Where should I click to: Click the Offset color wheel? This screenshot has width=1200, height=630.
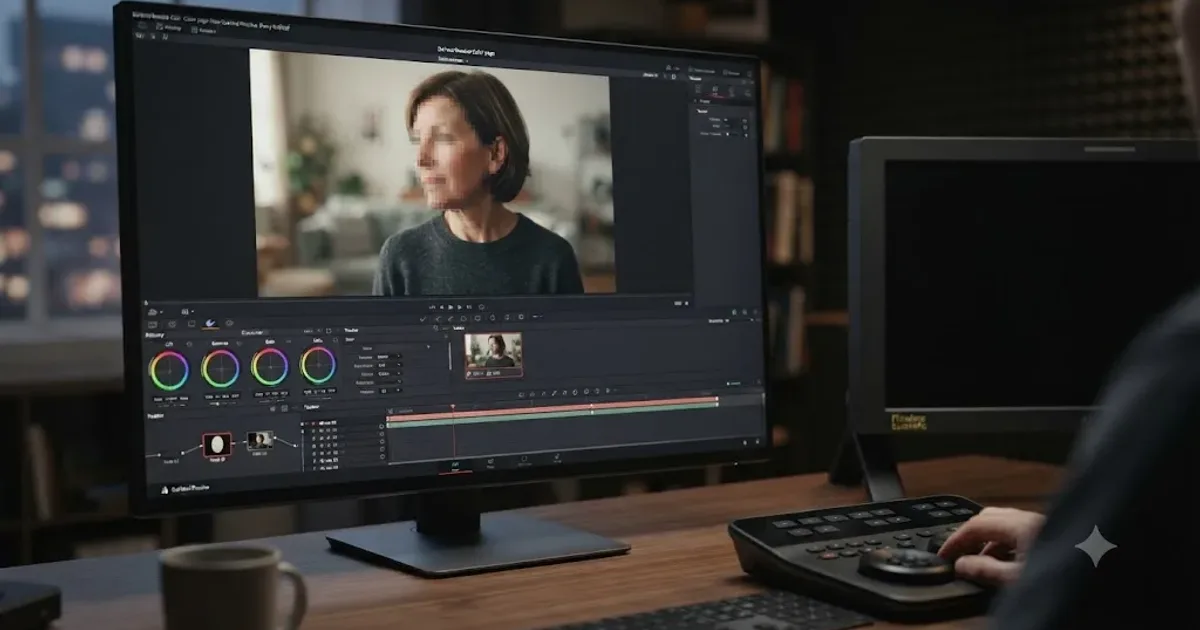(318, 365)
